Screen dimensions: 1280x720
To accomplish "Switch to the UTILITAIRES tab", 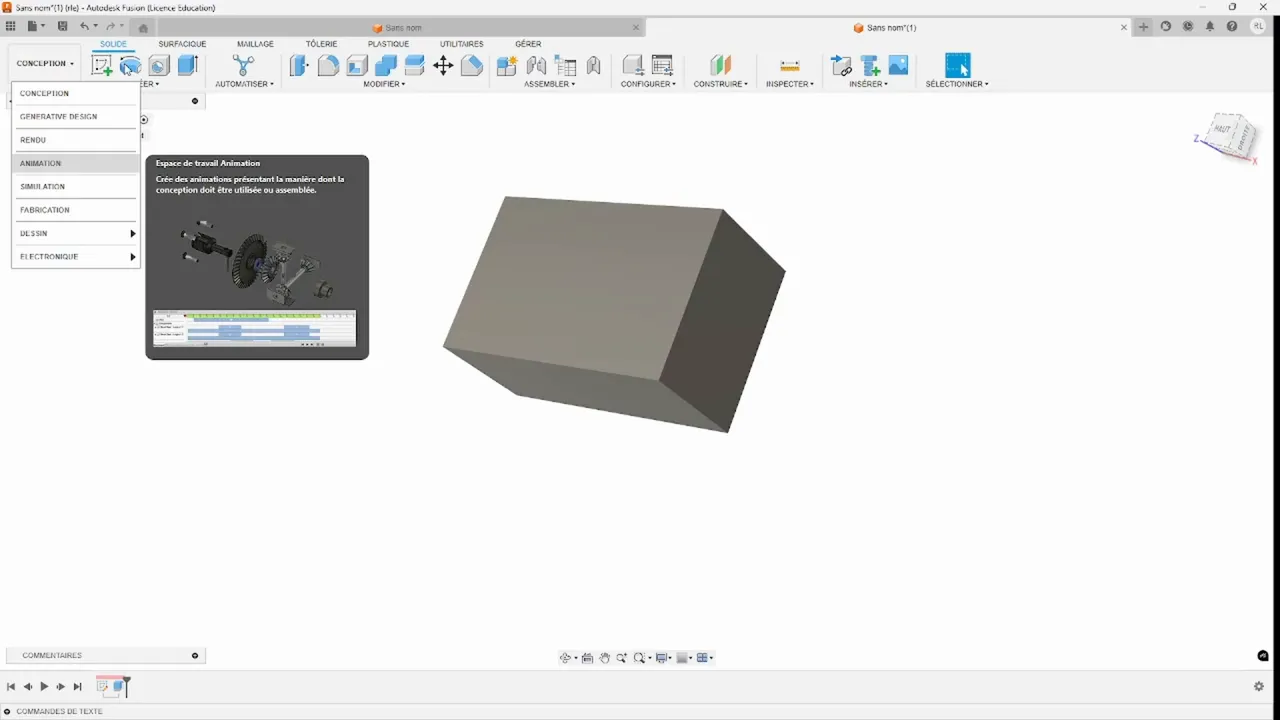I will (x=462, y=44).
